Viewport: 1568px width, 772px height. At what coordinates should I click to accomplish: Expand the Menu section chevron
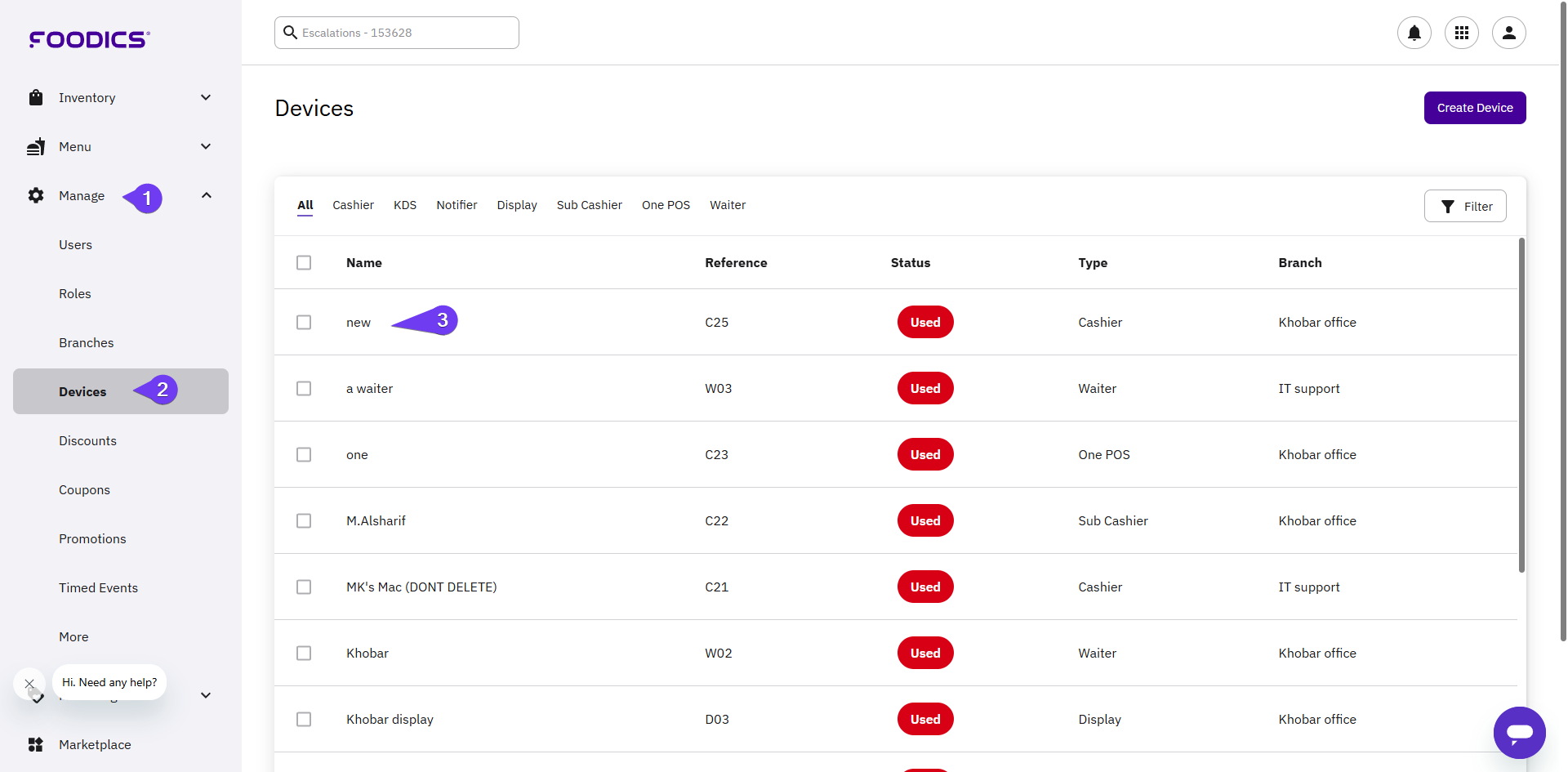click(206, 147)
